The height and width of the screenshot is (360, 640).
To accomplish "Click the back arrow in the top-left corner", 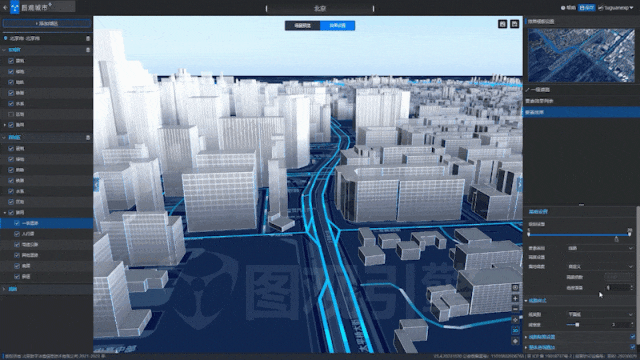I will [x=5, y=7].
